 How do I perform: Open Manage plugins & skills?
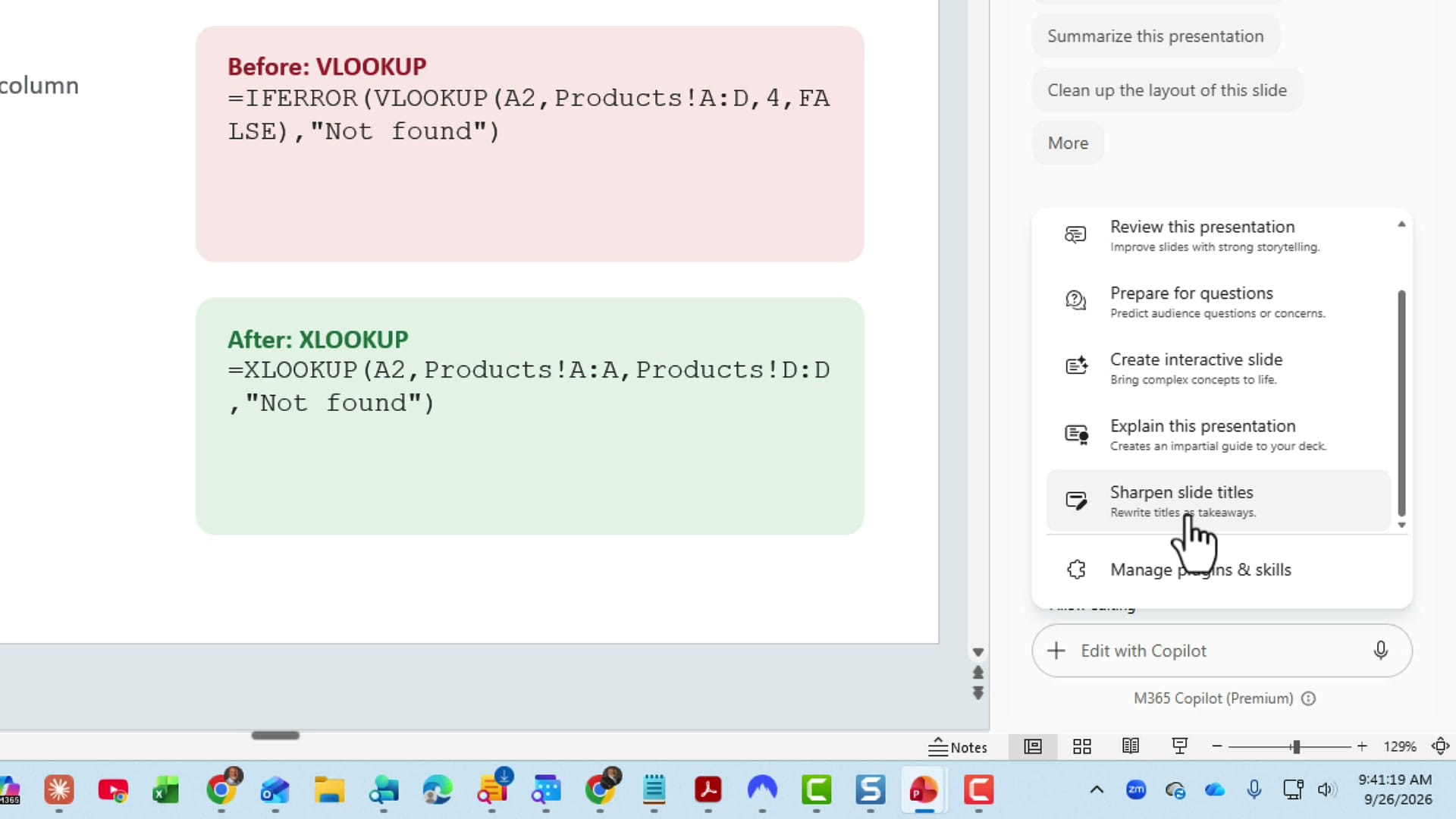pyautogui.click(x=1218, y=570)
